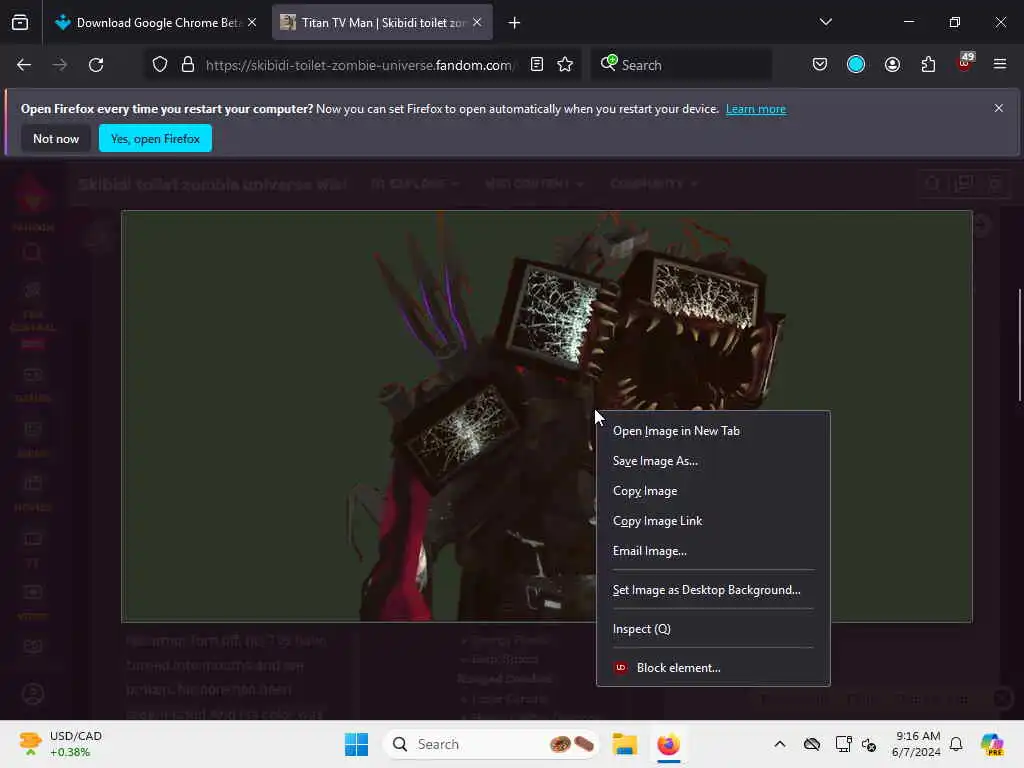
Task: Show hidden tray icons chevron
Action: coord(780,744)
